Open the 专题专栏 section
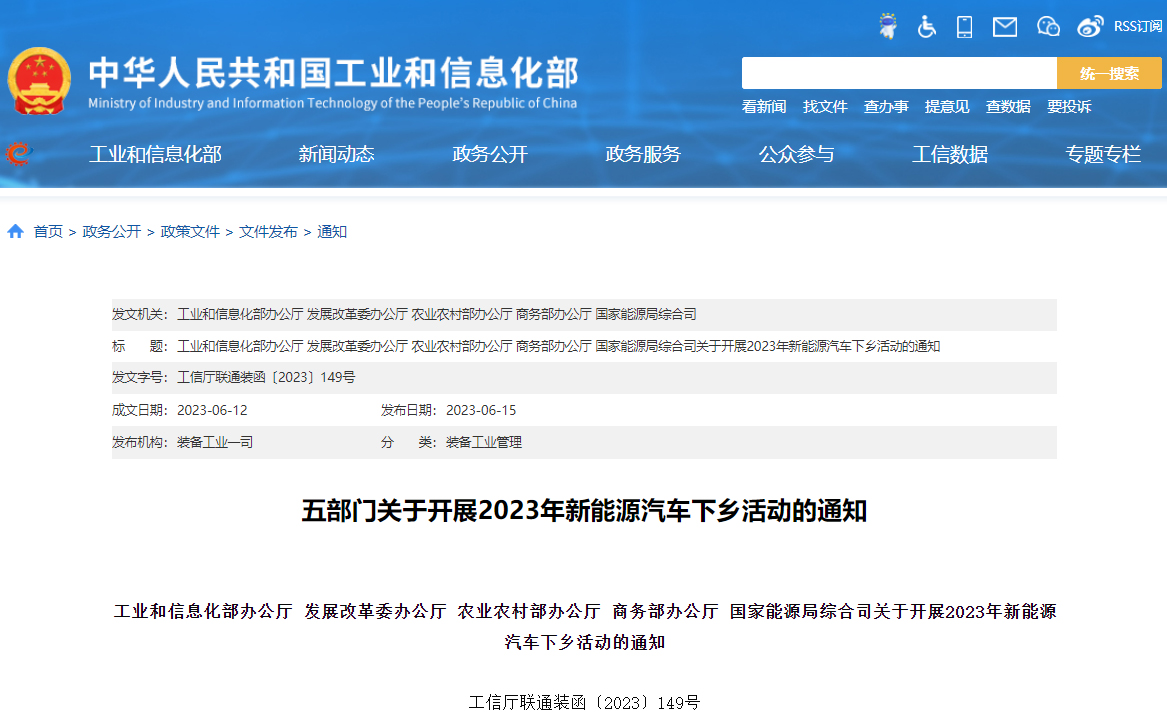This screenshot has width=1167, height=714. (1103, 154)
